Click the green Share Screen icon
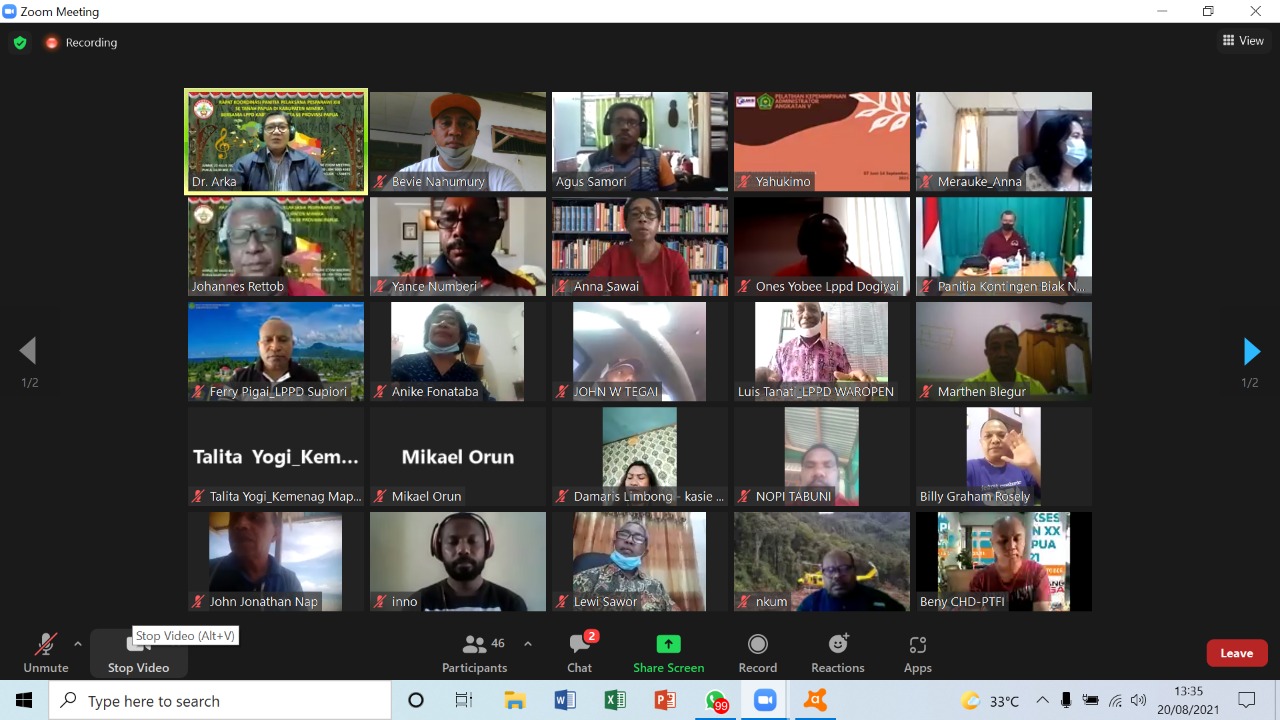This screenshot has width=1280, height=720. [668, 645]
